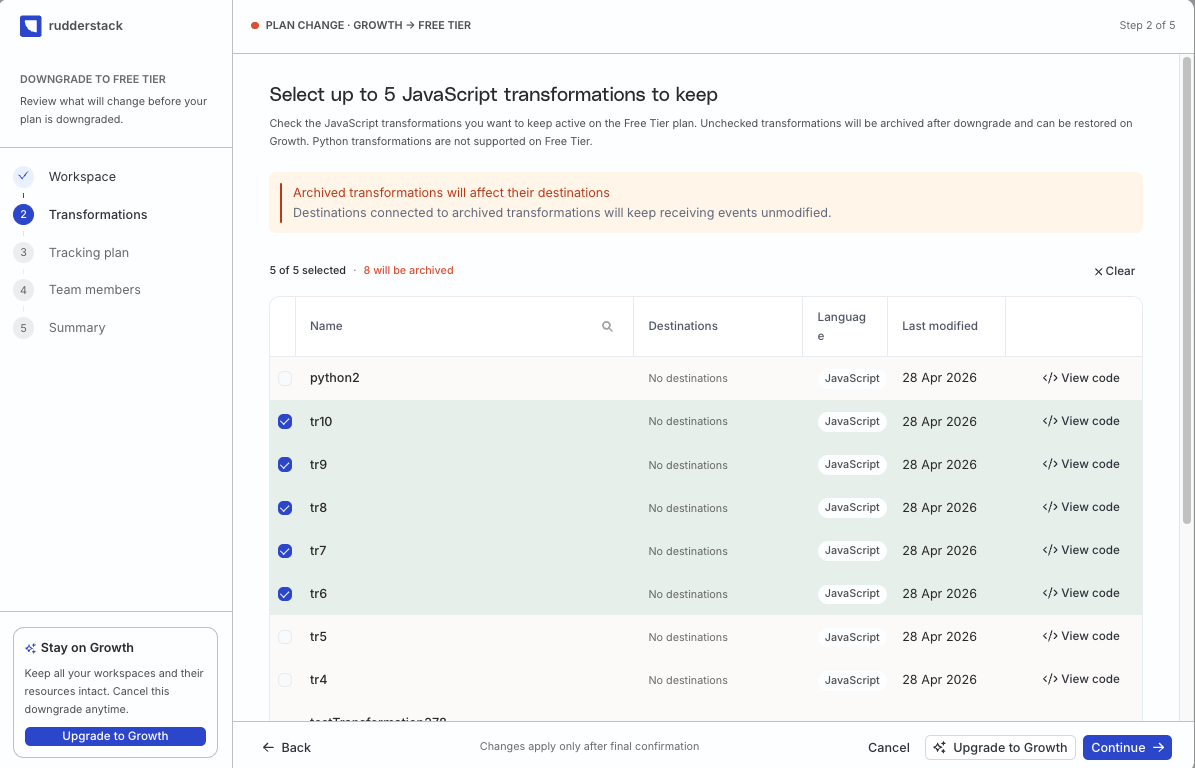Click Upgrade to Growth in footer

[1000, 747]
